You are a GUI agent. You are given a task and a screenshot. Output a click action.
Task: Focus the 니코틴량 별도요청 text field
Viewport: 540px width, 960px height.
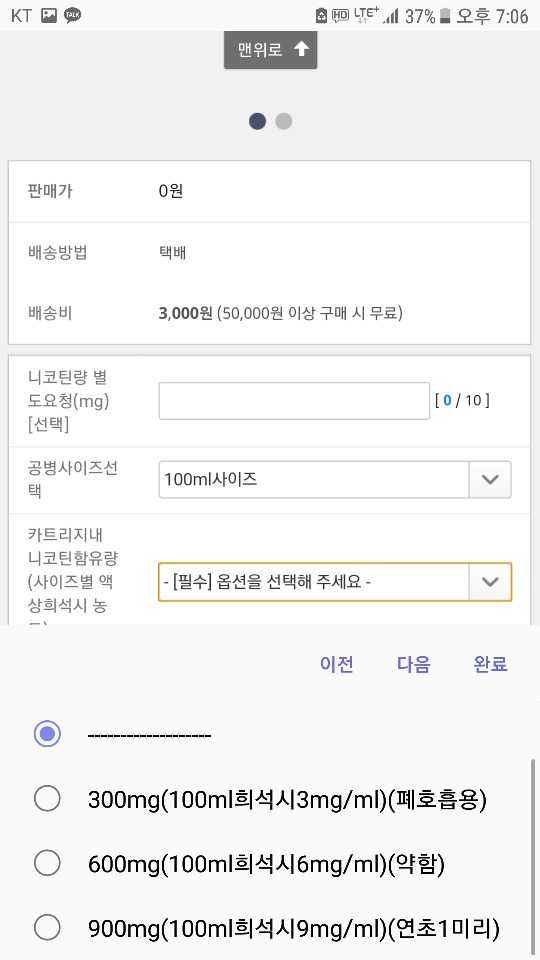[x=294, y=401]
